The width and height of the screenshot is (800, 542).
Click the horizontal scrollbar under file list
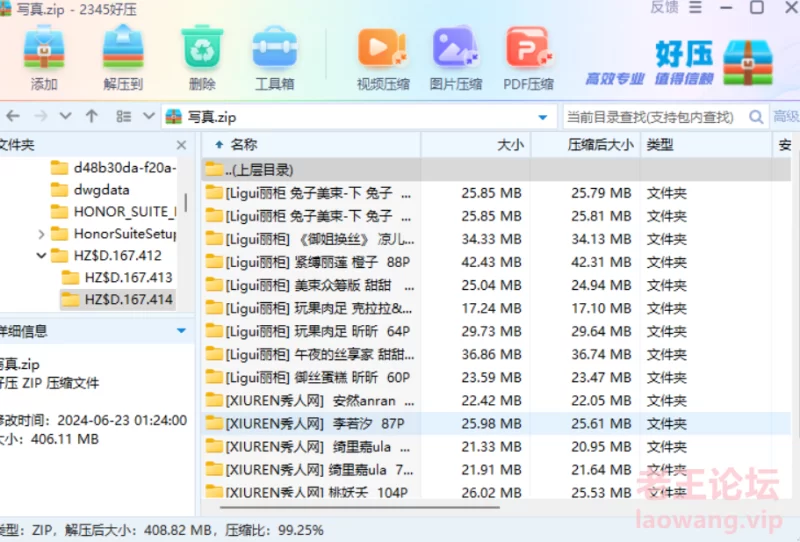pos(360,507)
